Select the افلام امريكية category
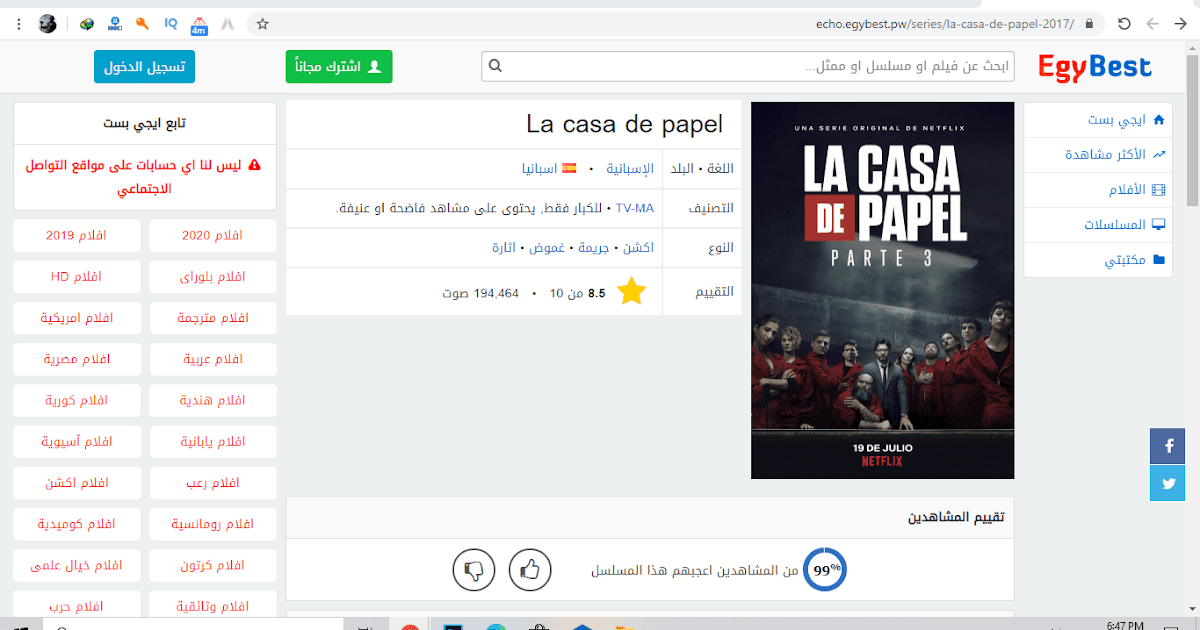The width and height of the screenshot is (1200, 630). (77, 318)
